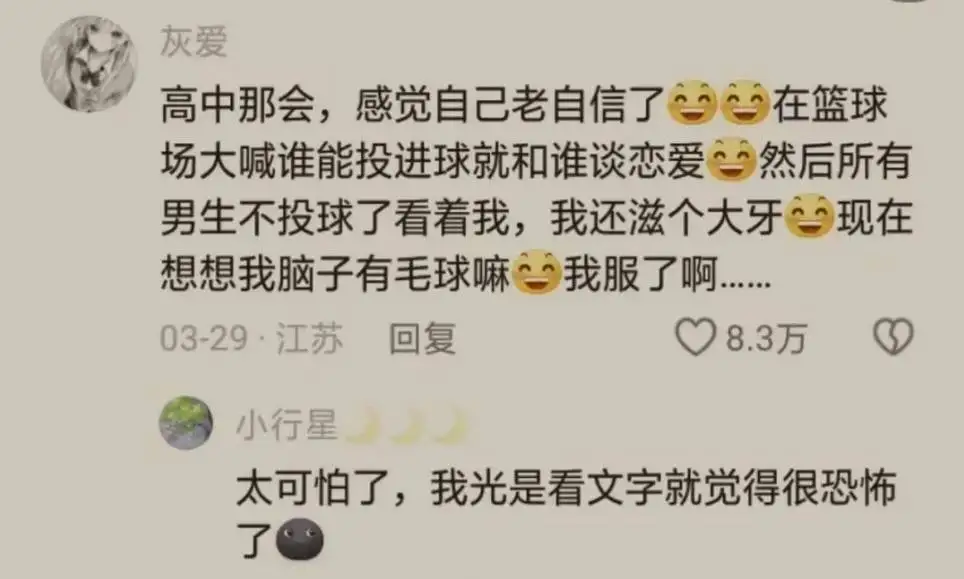Click 回复 to reply to comment

[x=422, y=338]
